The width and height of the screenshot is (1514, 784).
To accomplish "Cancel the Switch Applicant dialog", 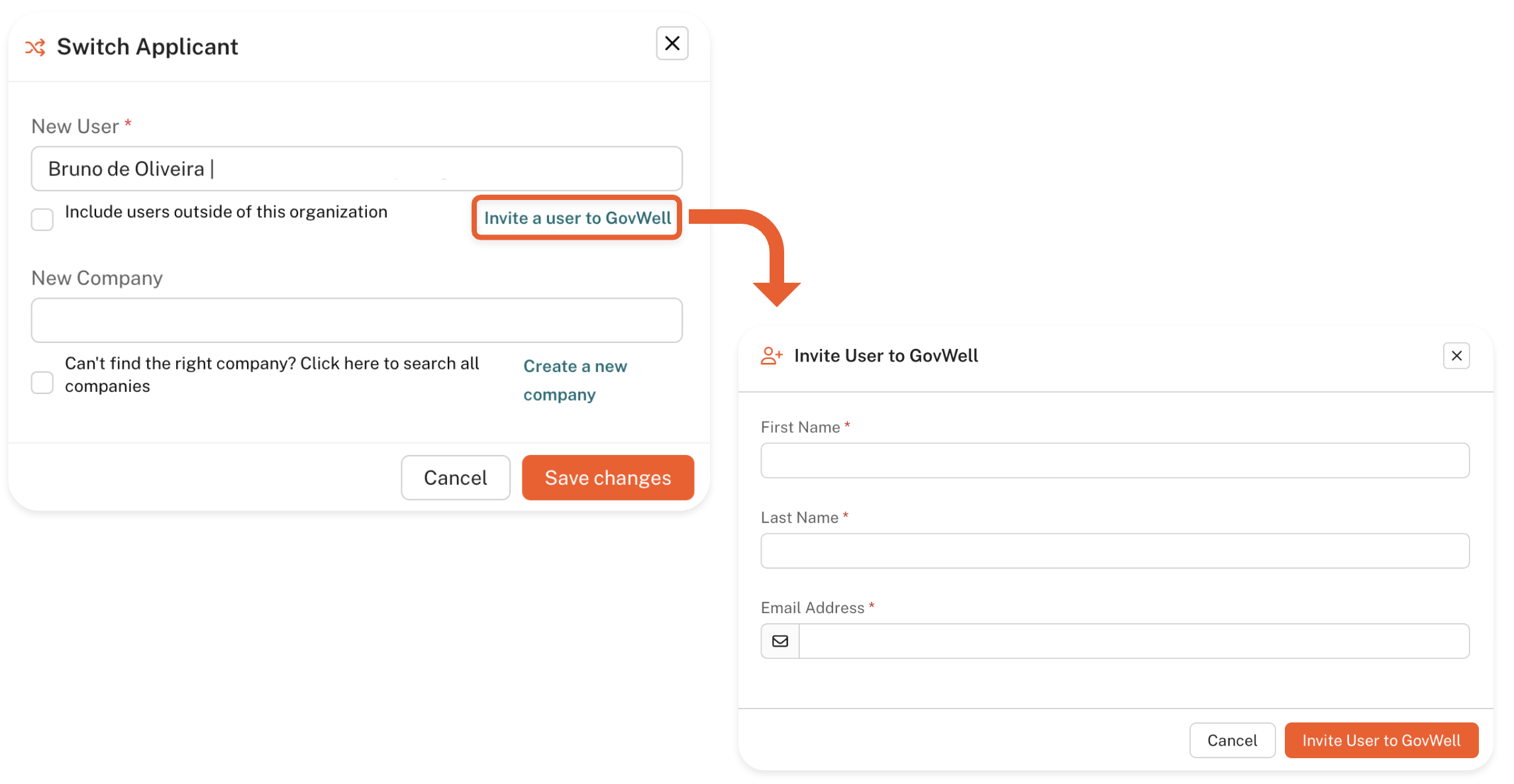I will [455, 477].
